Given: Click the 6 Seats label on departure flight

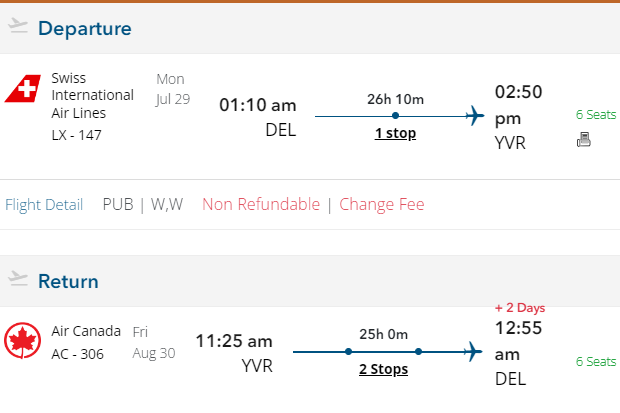Looking at the screenshot, I should [x=596, y=114].
